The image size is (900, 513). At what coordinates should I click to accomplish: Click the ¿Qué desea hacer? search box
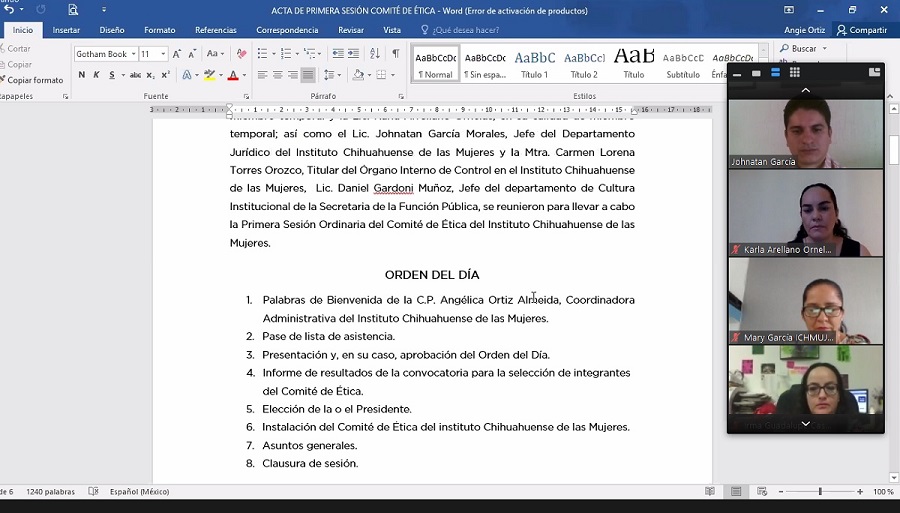(x=460, y=30)
